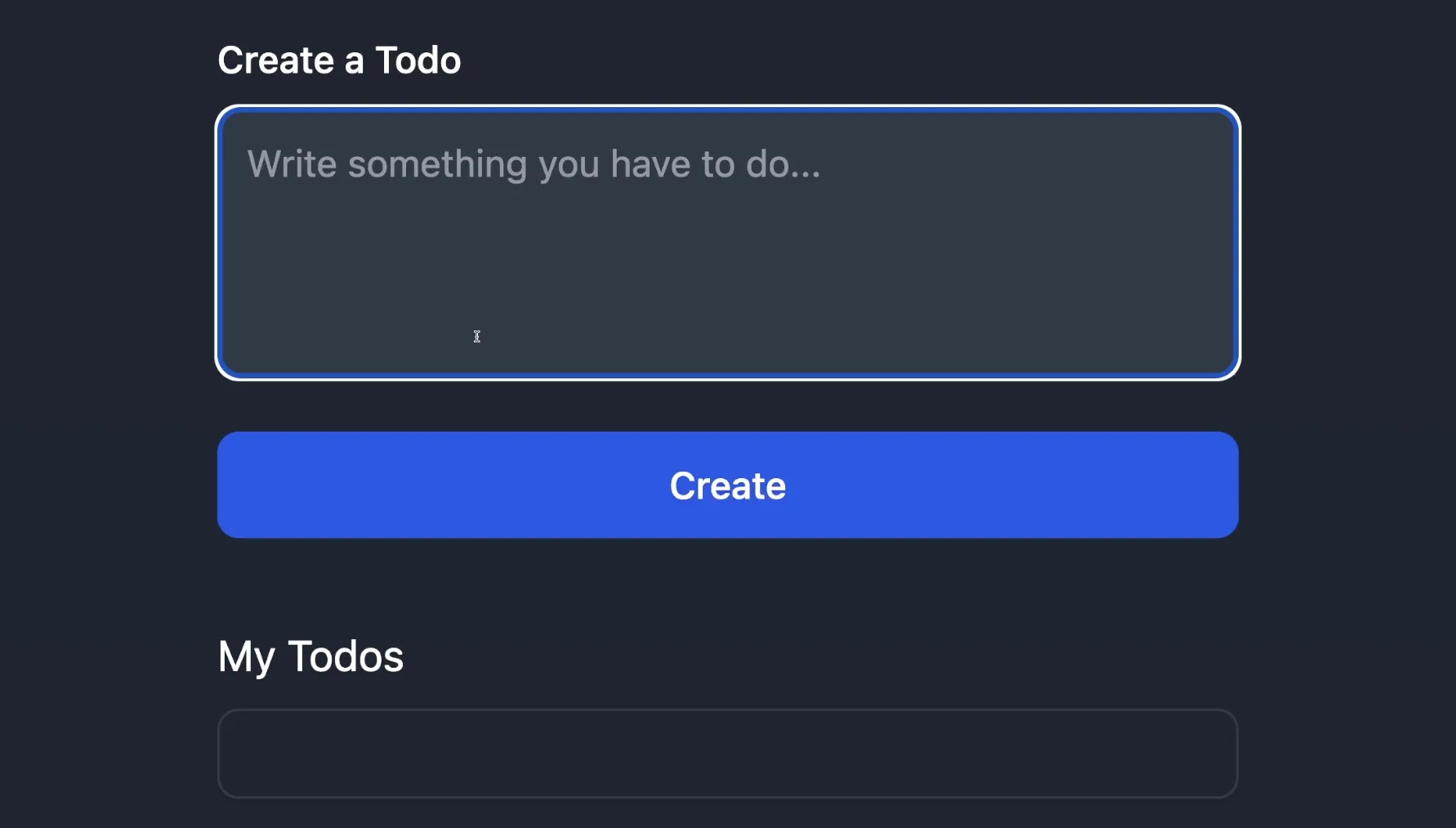The height and width of the screenshot is (828, 1456).
Task: Click the highlighted blue border of the textarea
Action: (x=222, y=241)
